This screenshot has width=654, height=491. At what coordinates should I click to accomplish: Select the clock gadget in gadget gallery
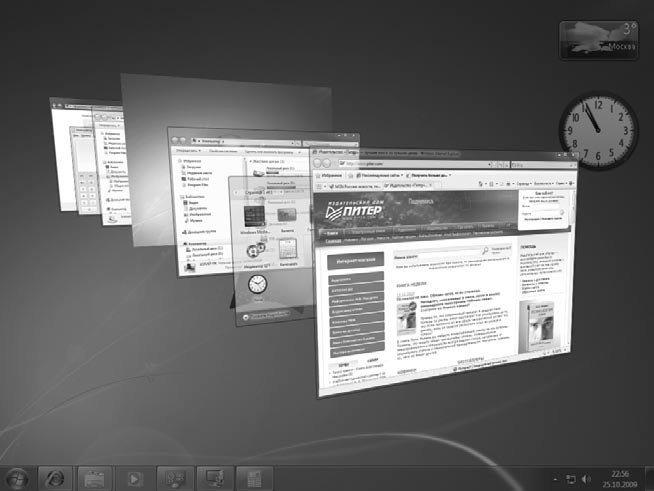coord(258,284)
